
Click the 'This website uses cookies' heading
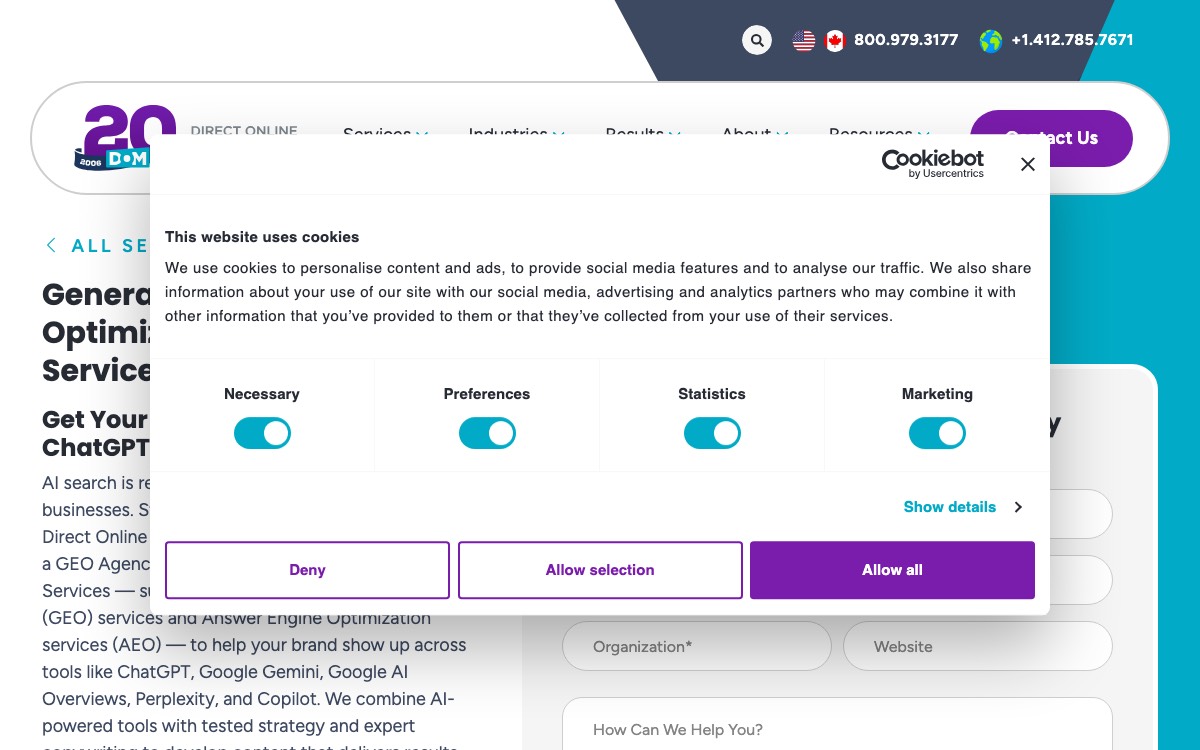click(262, 237)
